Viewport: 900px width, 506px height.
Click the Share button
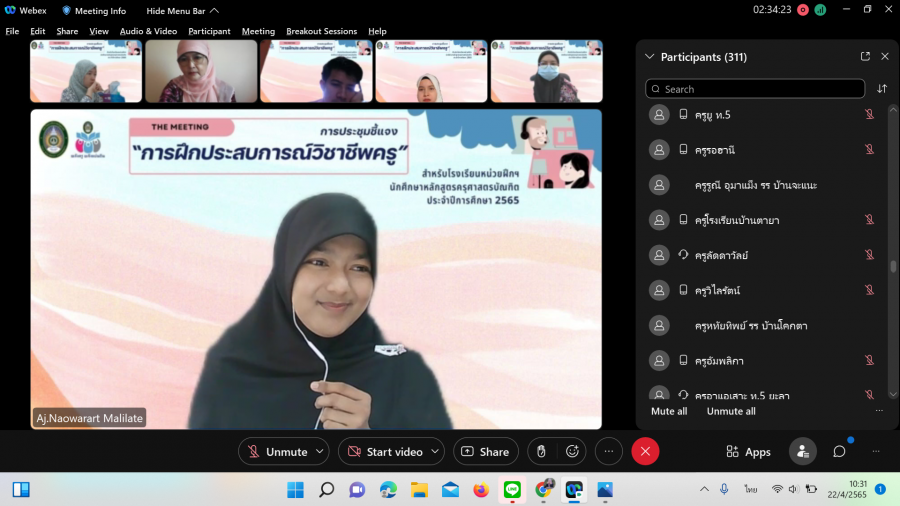tap(485, 452)
